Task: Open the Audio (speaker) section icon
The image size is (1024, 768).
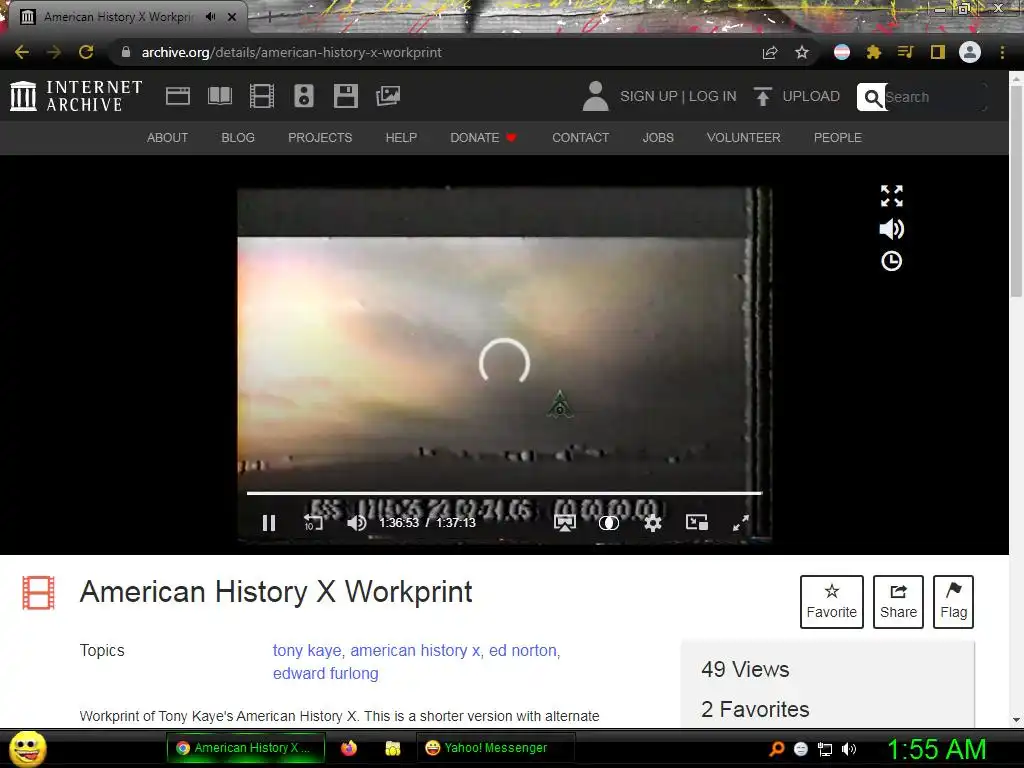Action: click(304, 96)
